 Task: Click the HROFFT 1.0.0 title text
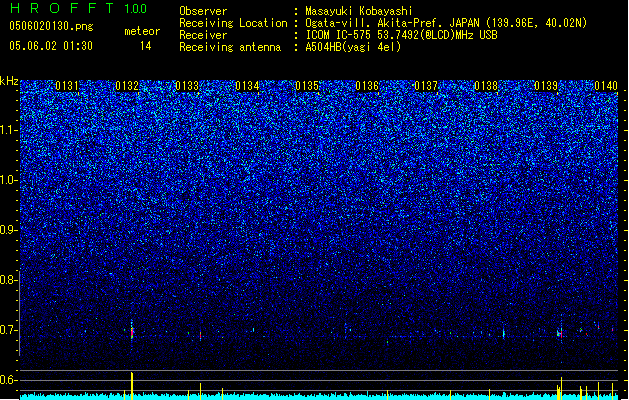pos(79,8)
